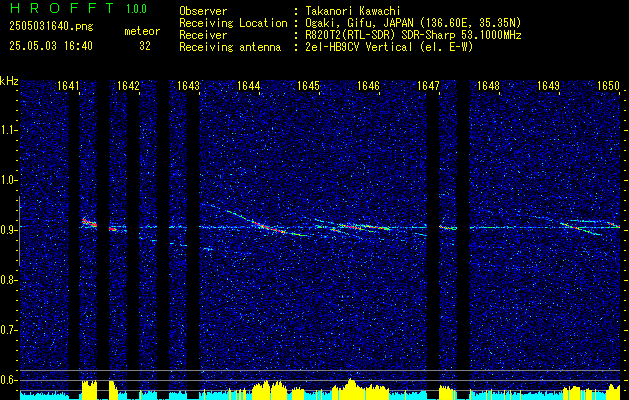The image size is (629, 400).
Task: Click the 1649 time marker
Action: tap(548, 85)
